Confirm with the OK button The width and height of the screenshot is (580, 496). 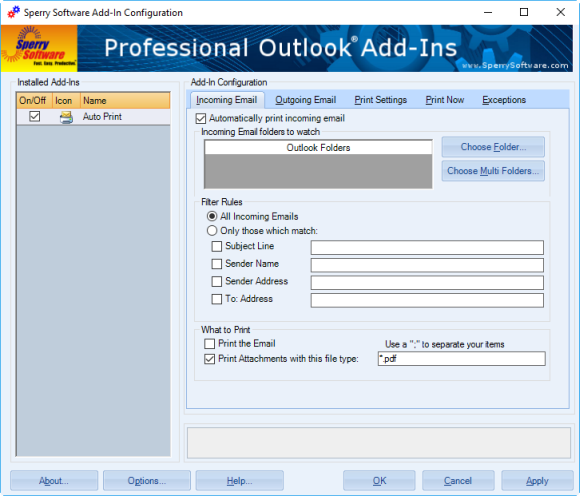[379, 481]
